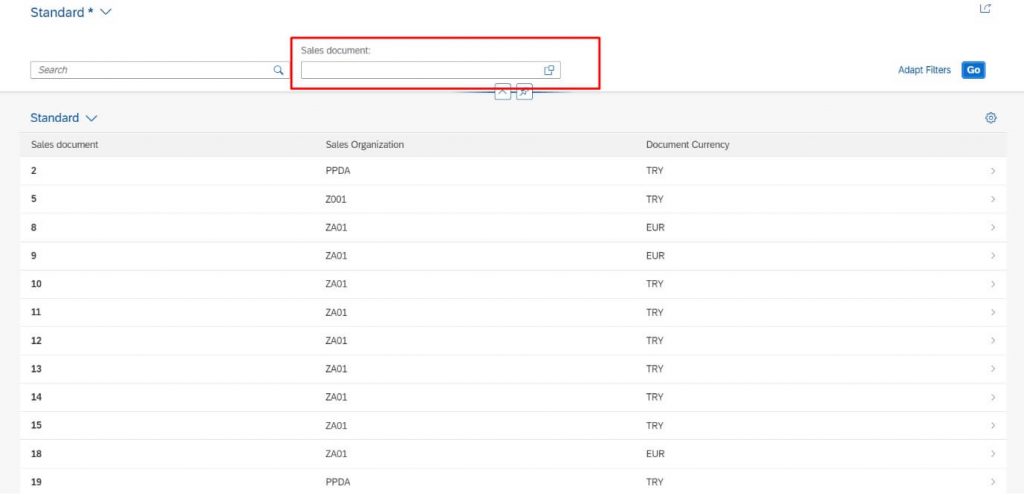Navigate via arrow on sales document 18 row

click(x=993, y=454)
